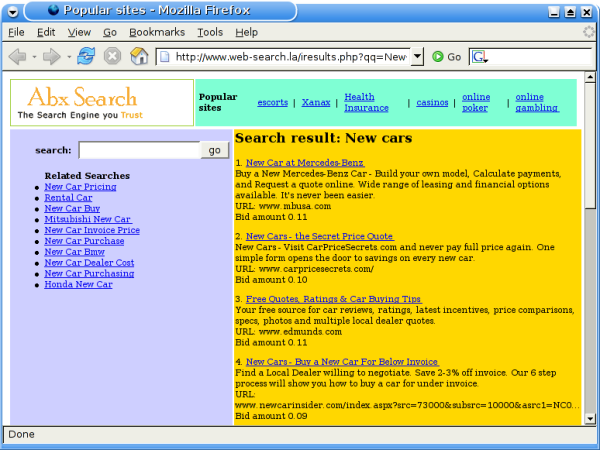Click the Done status bar text
The width and height of the screenshot is (600, 450).
click(21, 434)
